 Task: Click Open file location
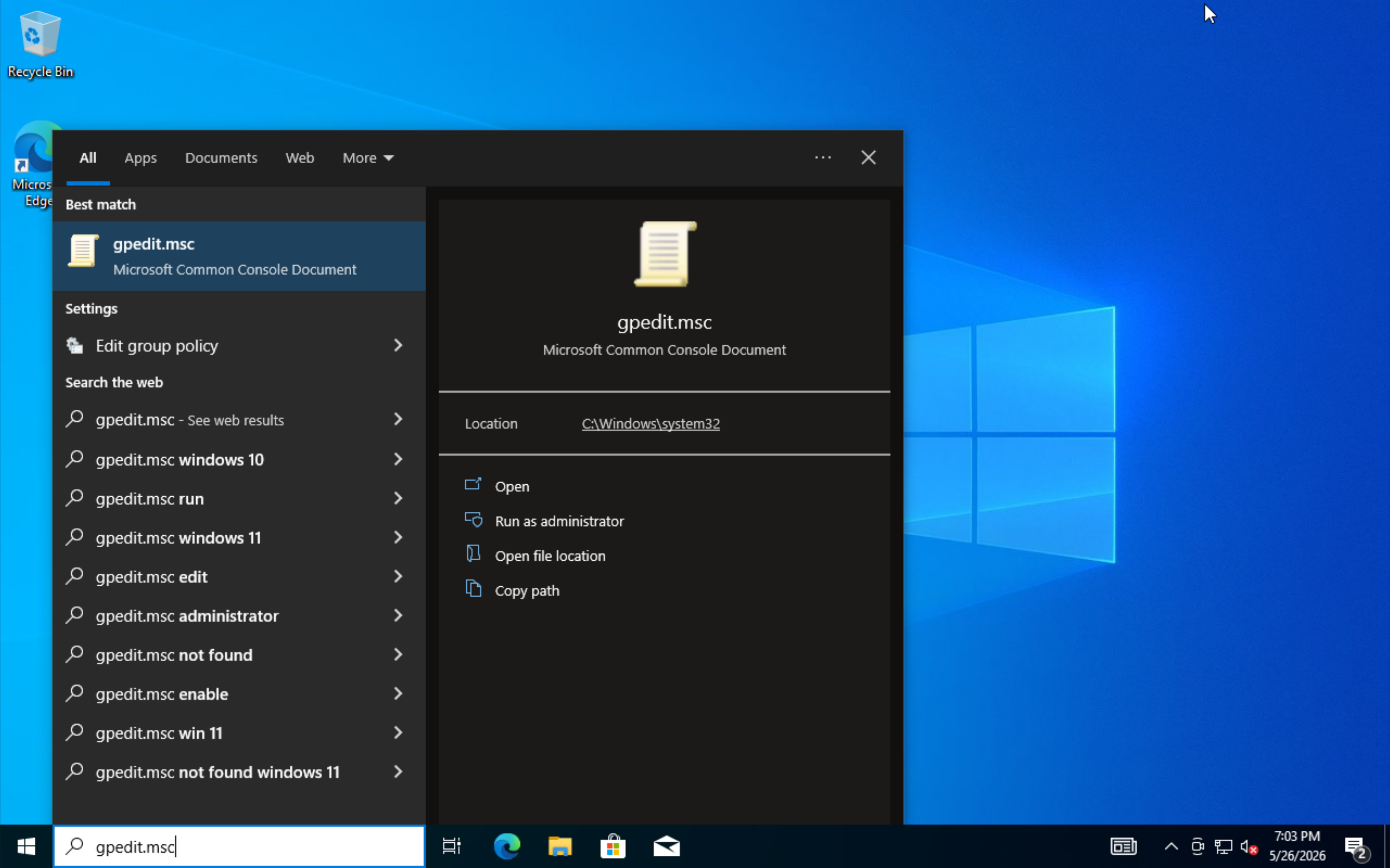coord(550,556)
